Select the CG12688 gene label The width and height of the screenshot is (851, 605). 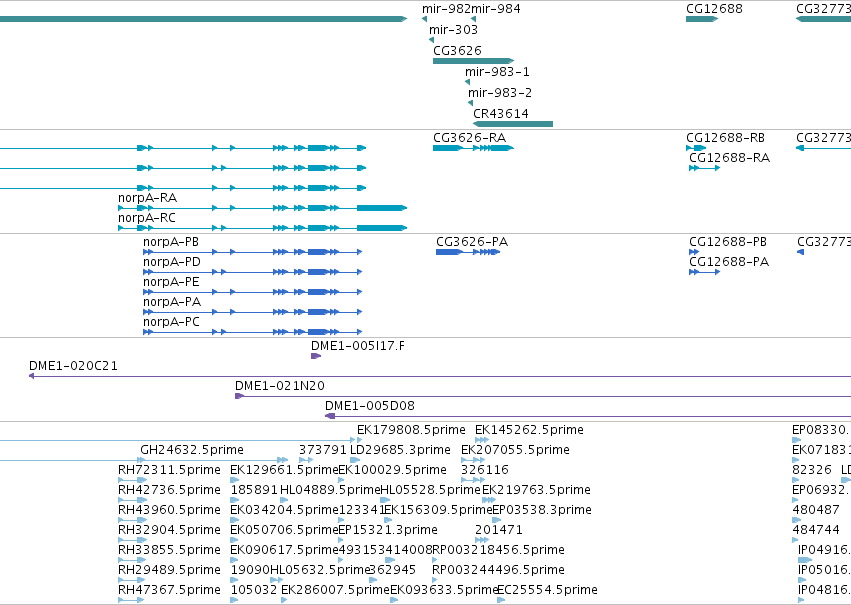pos(714,9)
